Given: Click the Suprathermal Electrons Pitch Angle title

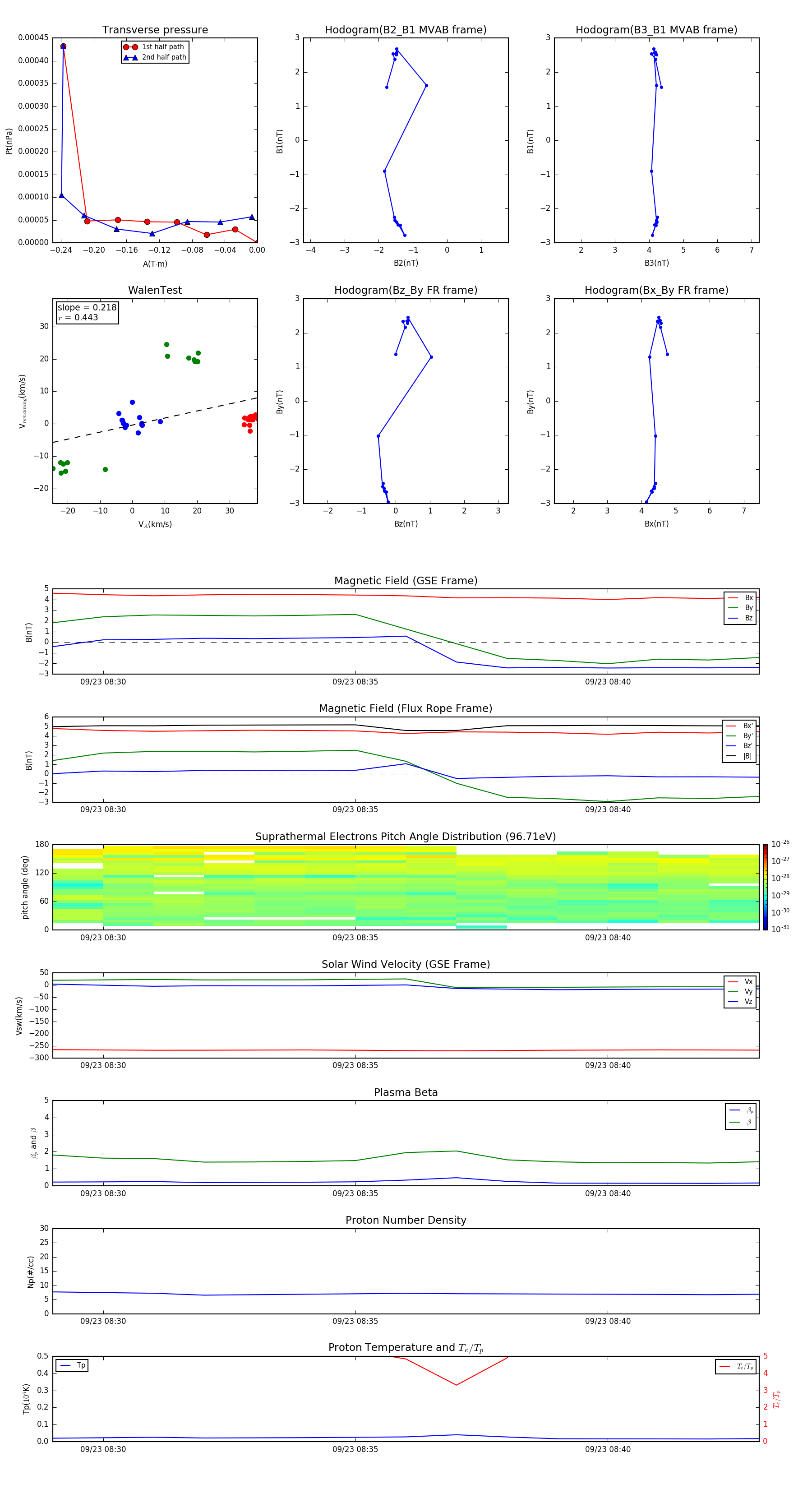Looking at the screenshot, I should 406,837.
